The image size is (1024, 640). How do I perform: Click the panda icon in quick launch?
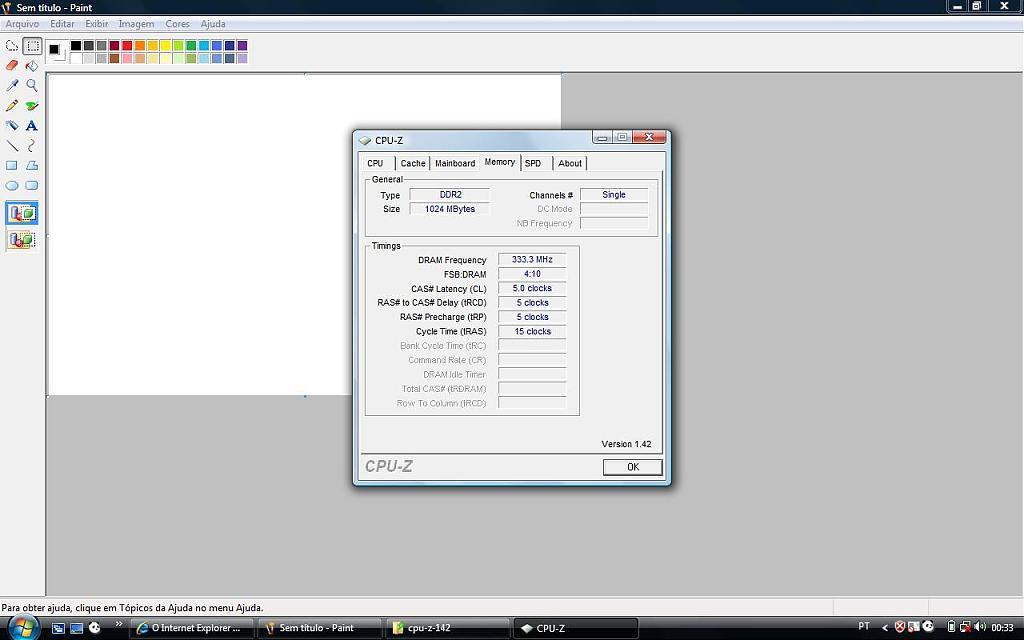tap(95, 628)
